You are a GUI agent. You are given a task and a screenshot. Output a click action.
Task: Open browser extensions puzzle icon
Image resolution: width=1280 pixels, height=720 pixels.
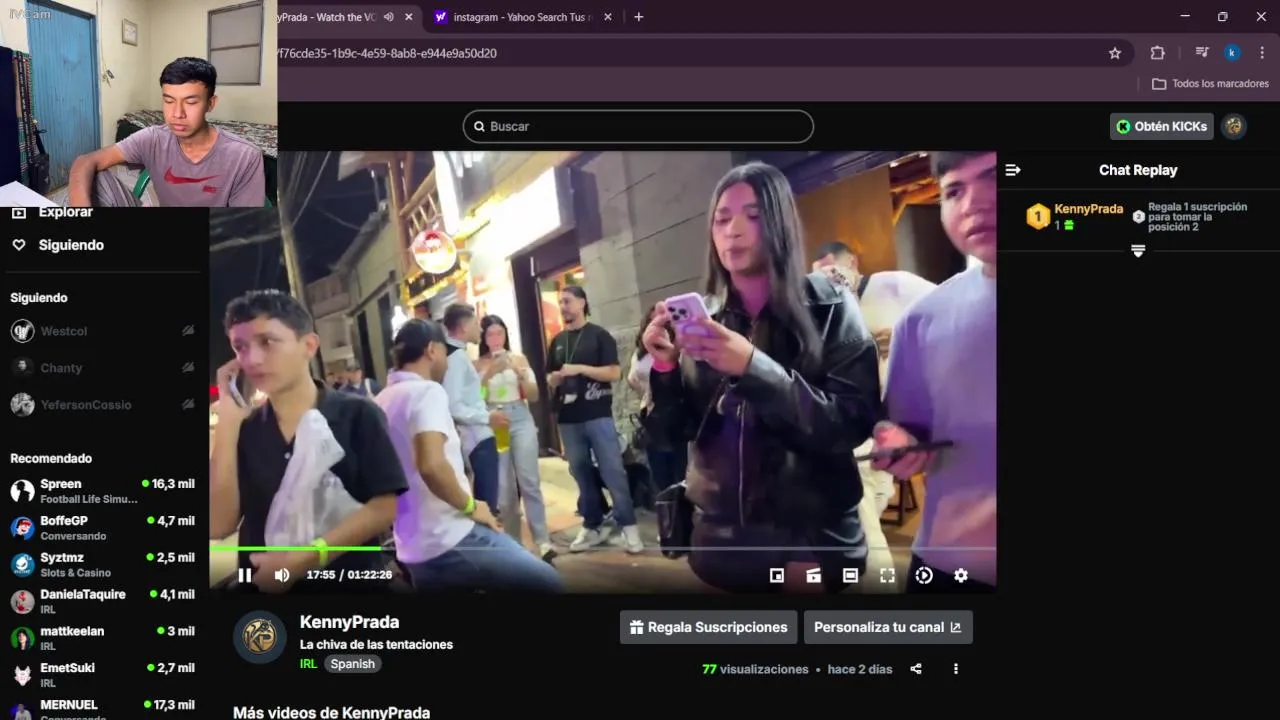click(x=1158, y=53)
